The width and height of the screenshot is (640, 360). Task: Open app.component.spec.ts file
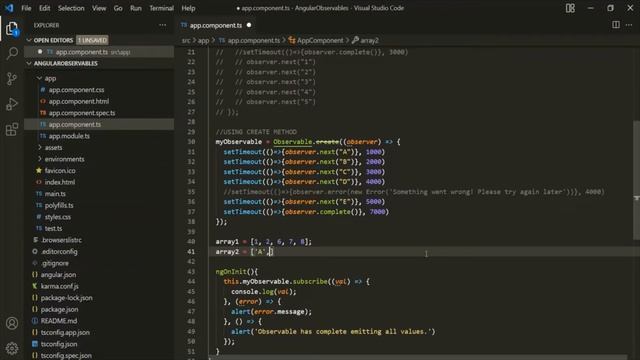pyautogui.click(x=82, y=113)
